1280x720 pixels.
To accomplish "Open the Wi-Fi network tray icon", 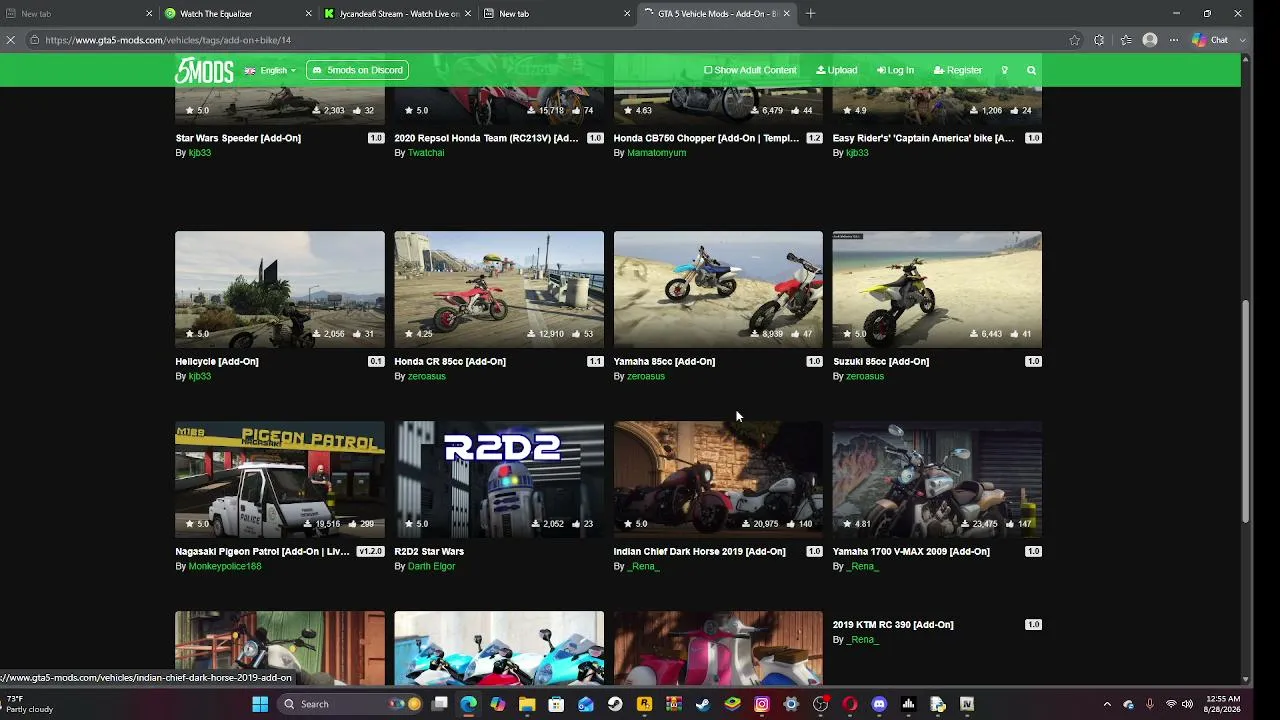I will pyautogui.click(x=1170, y=704).
